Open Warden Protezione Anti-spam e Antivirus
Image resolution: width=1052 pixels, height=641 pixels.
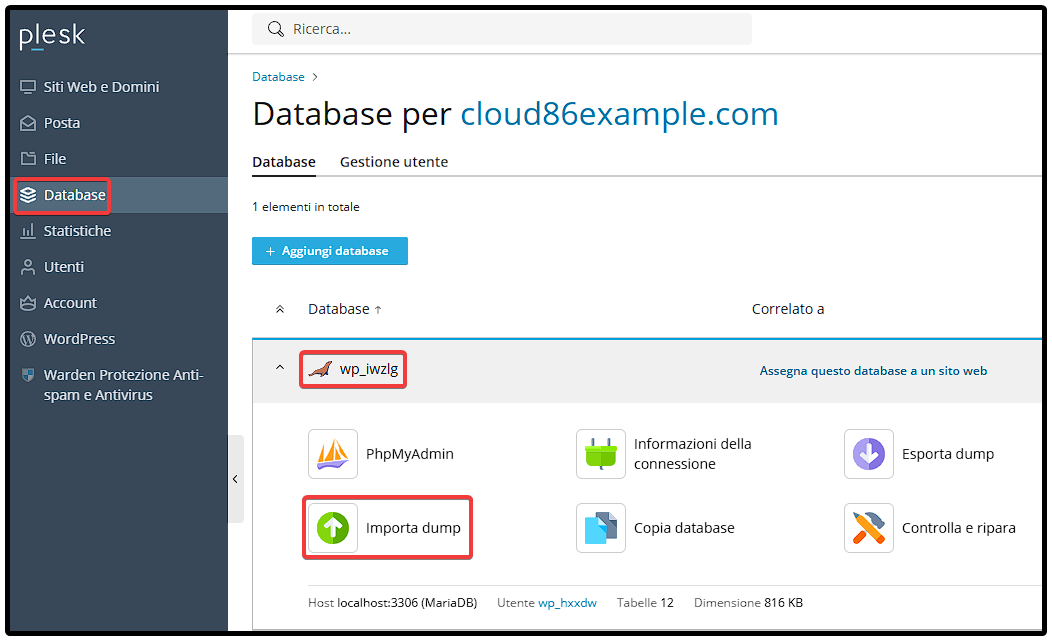pyautogui.click(x=123, y=385)
